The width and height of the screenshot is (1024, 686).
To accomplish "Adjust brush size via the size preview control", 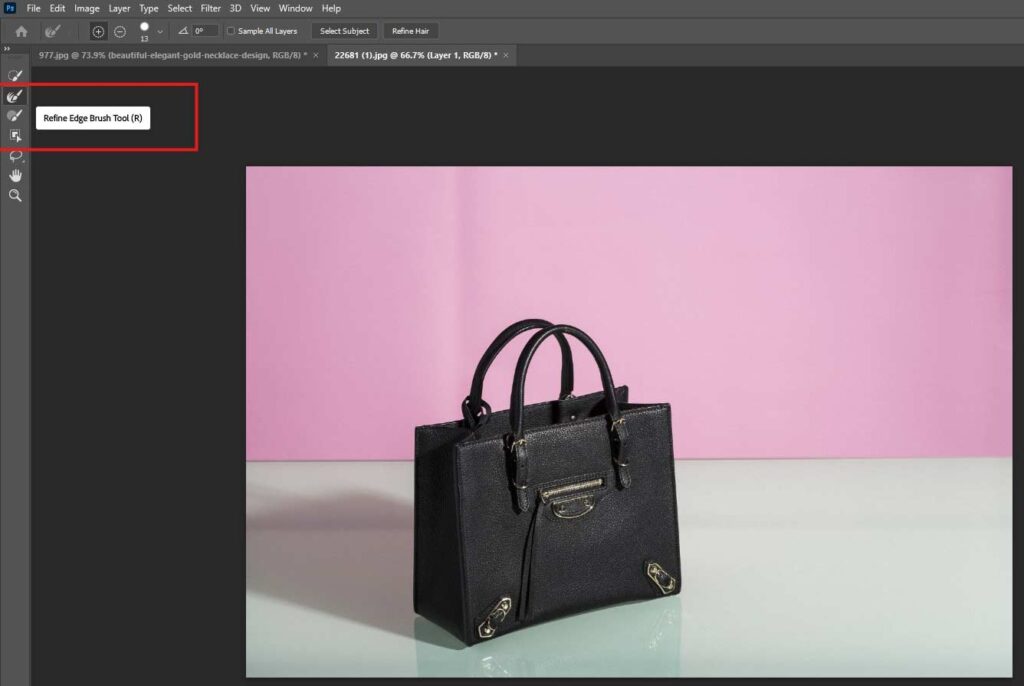I will tap(143, 28).
